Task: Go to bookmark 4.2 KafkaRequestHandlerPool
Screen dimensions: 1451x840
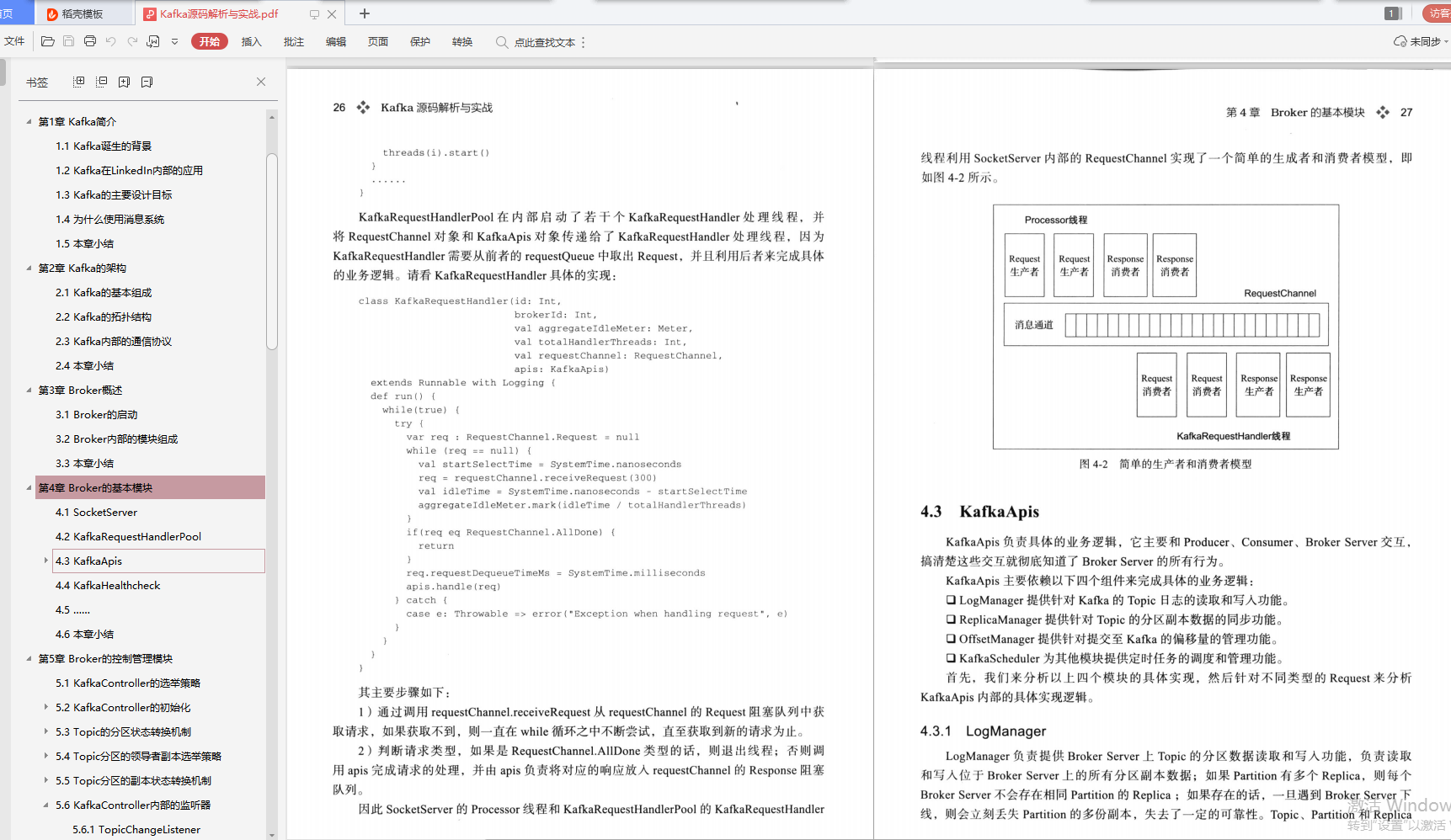Action: point(128,537)
